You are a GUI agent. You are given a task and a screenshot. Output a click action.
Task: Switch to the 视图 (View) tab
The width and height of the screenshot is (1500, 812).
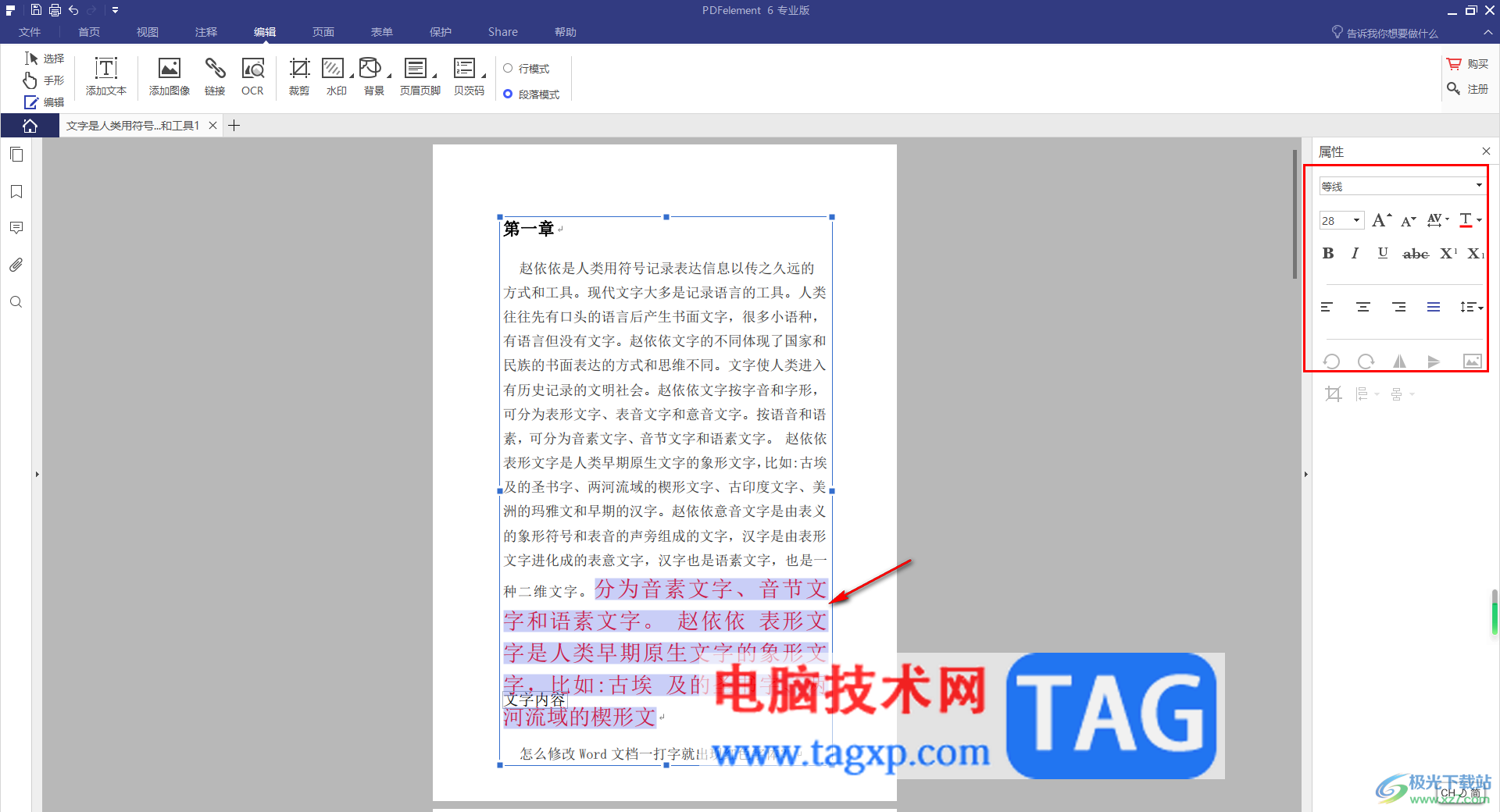coord(148,32)
